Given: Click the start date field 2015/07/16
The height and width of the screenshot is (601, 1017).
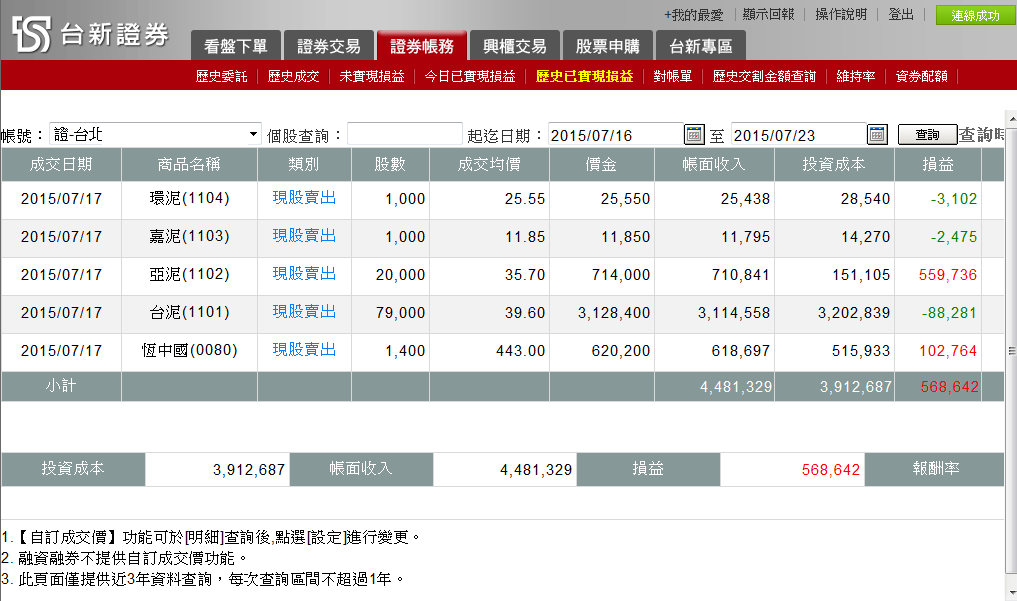Looking at the screenshot, I should [615, 134].
